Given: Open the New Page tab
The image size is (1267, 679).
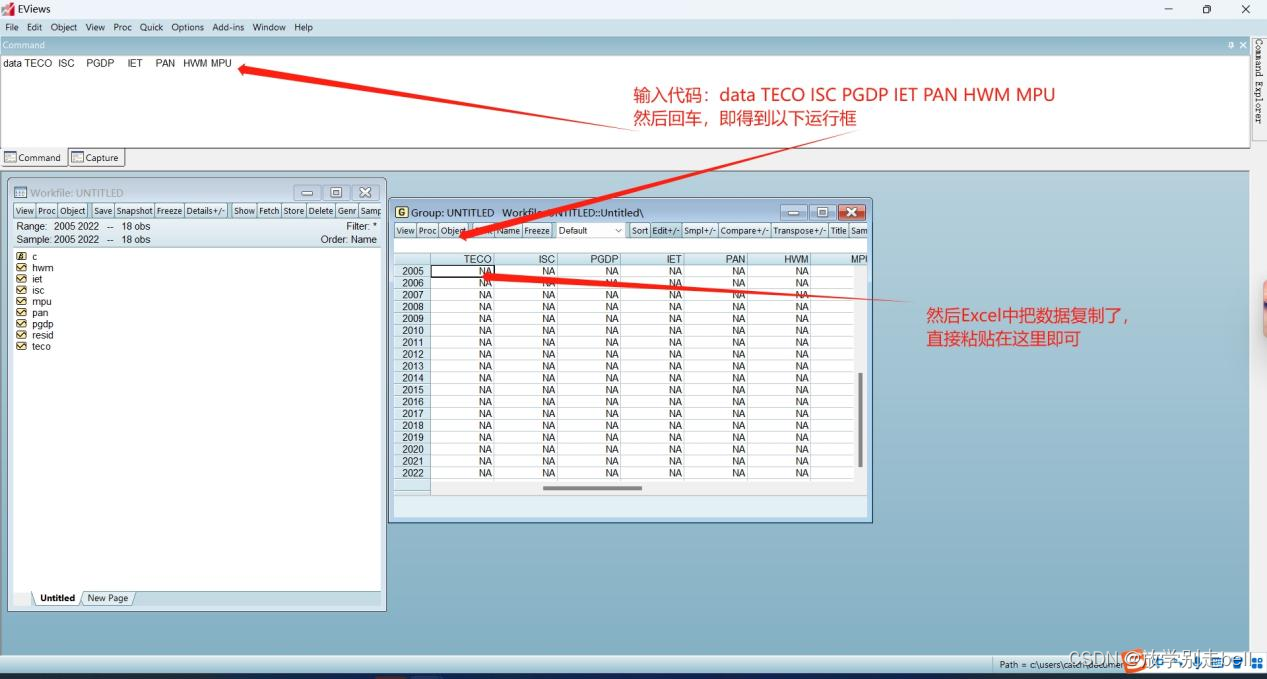Looking at the screenshot, I should click(x=107, y=598).
